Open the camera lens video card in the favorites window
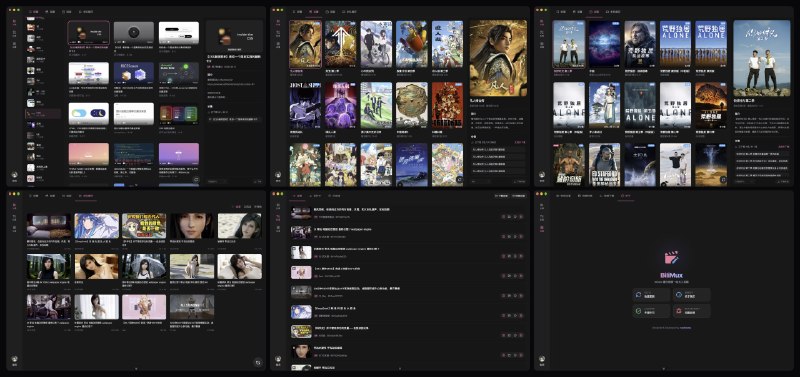 [x=134, y=33]
